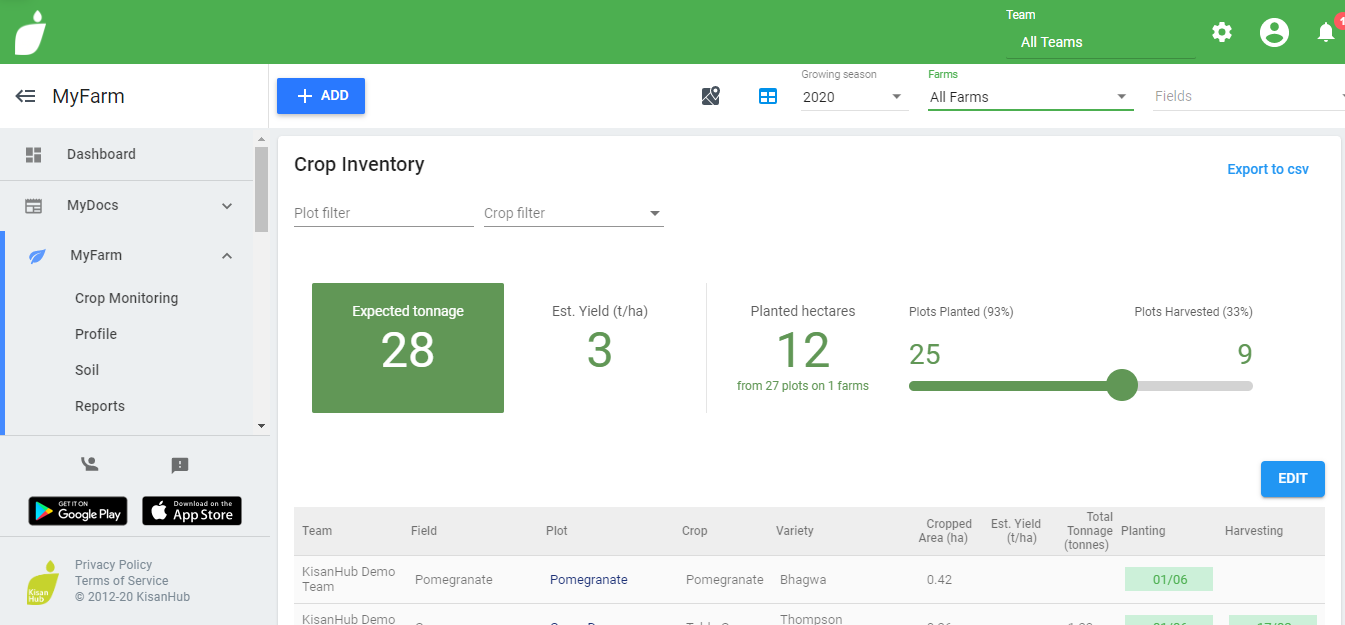Open settings gear icon
The image size is (1345, 625).
point(1222,32)
